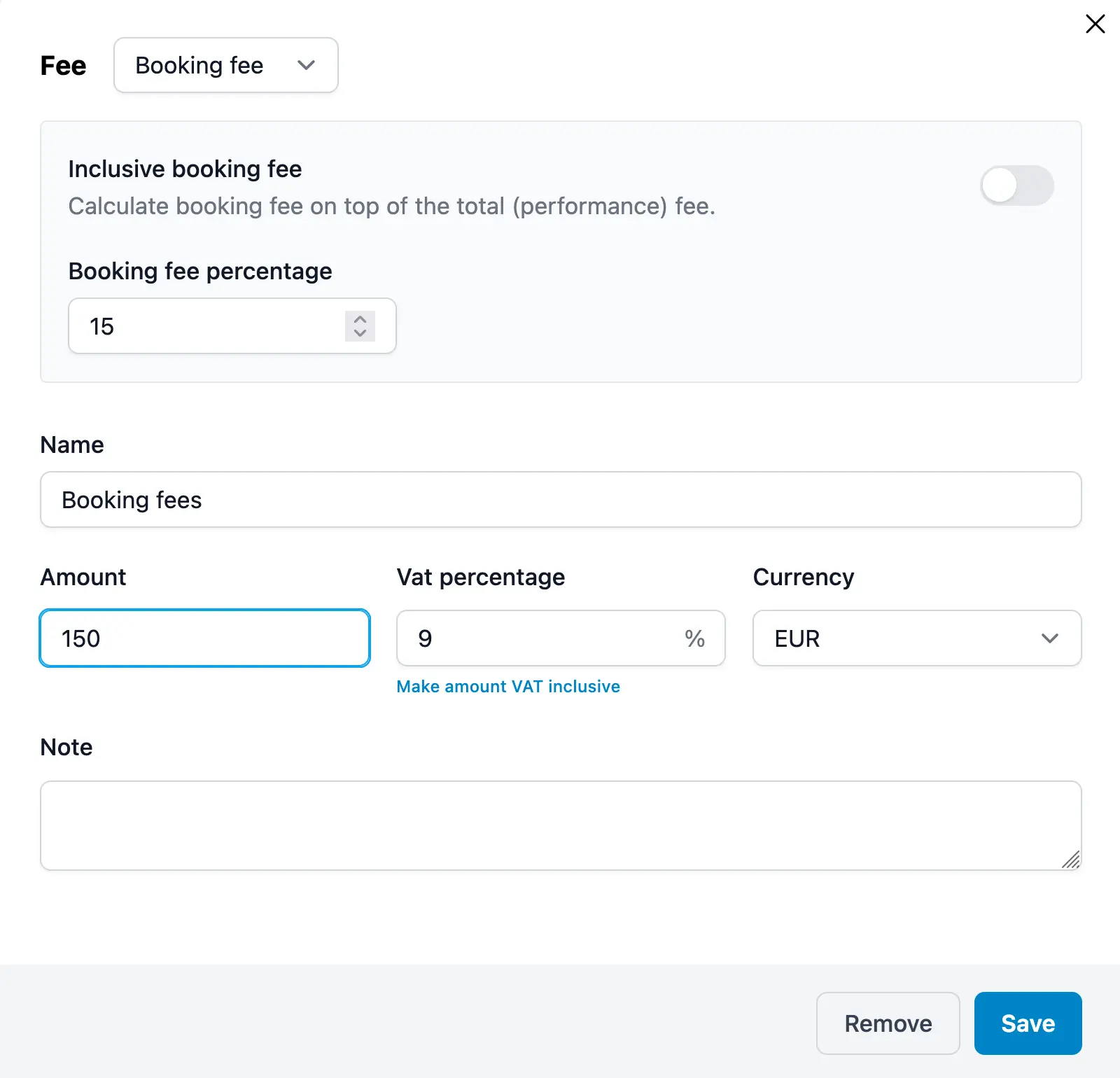Click inside the empty Note textarea
The height and width of the screenshot is (1078, 1120).
[x=560, y=826]
